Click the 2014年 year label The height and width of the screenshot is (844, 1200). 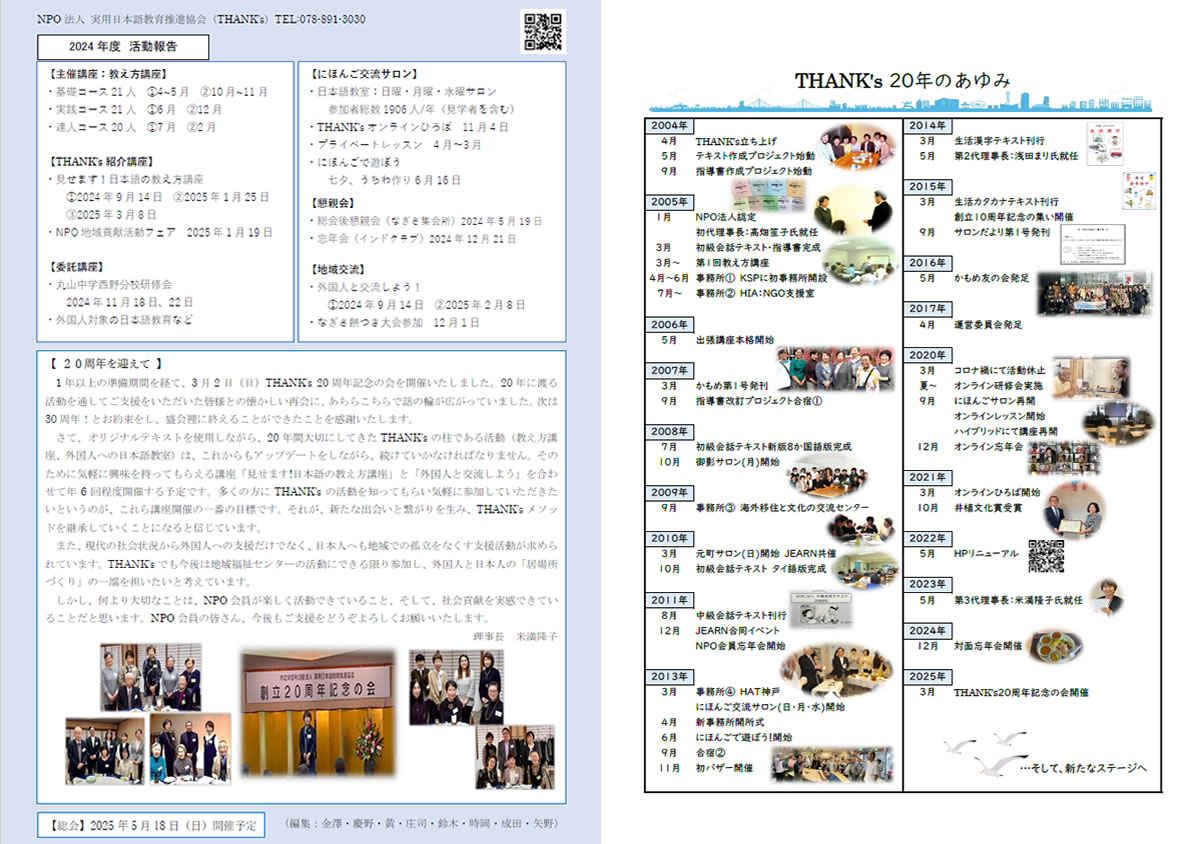[x=927, y=126]
